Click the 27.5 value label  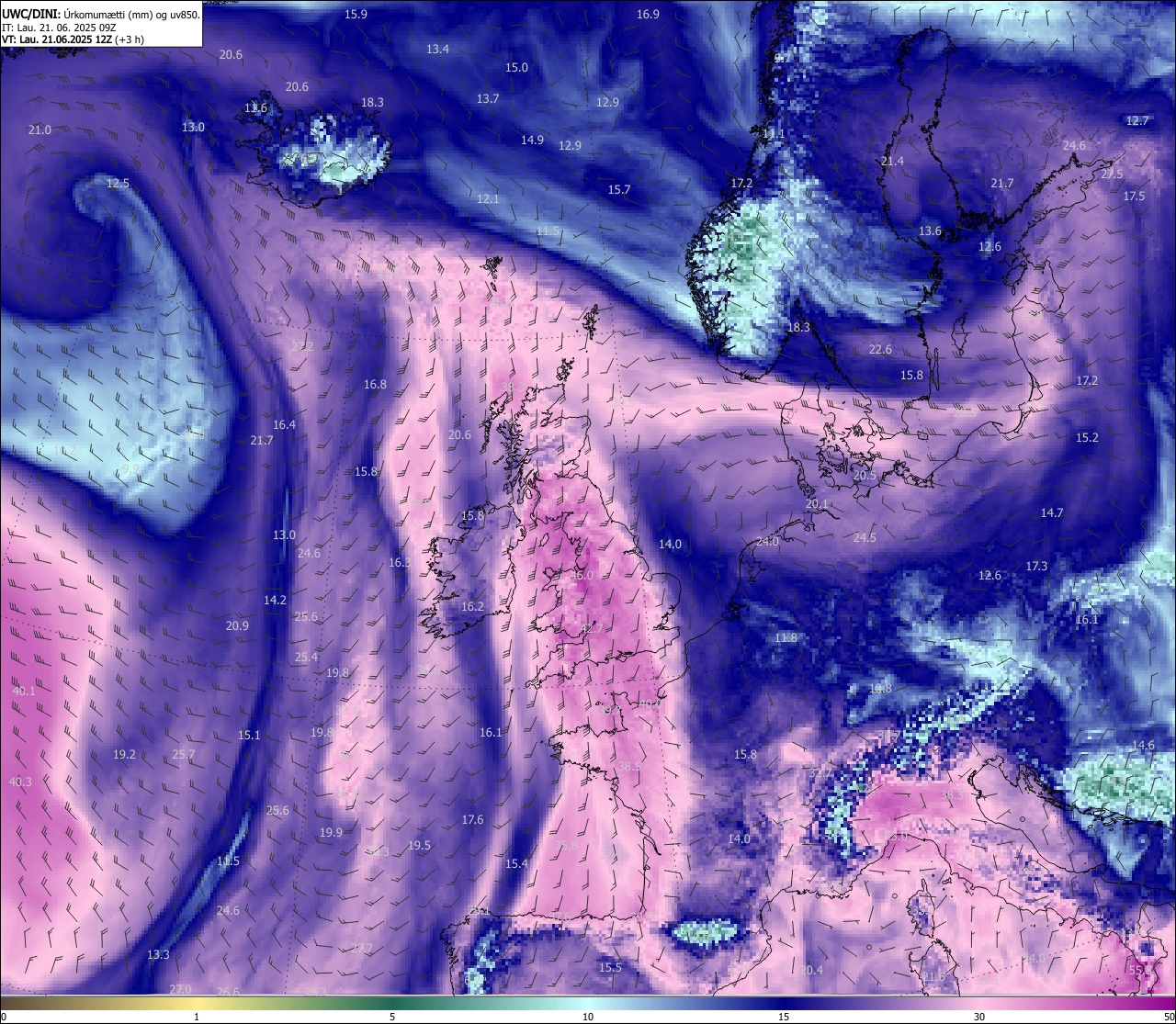pos(1112,174)
